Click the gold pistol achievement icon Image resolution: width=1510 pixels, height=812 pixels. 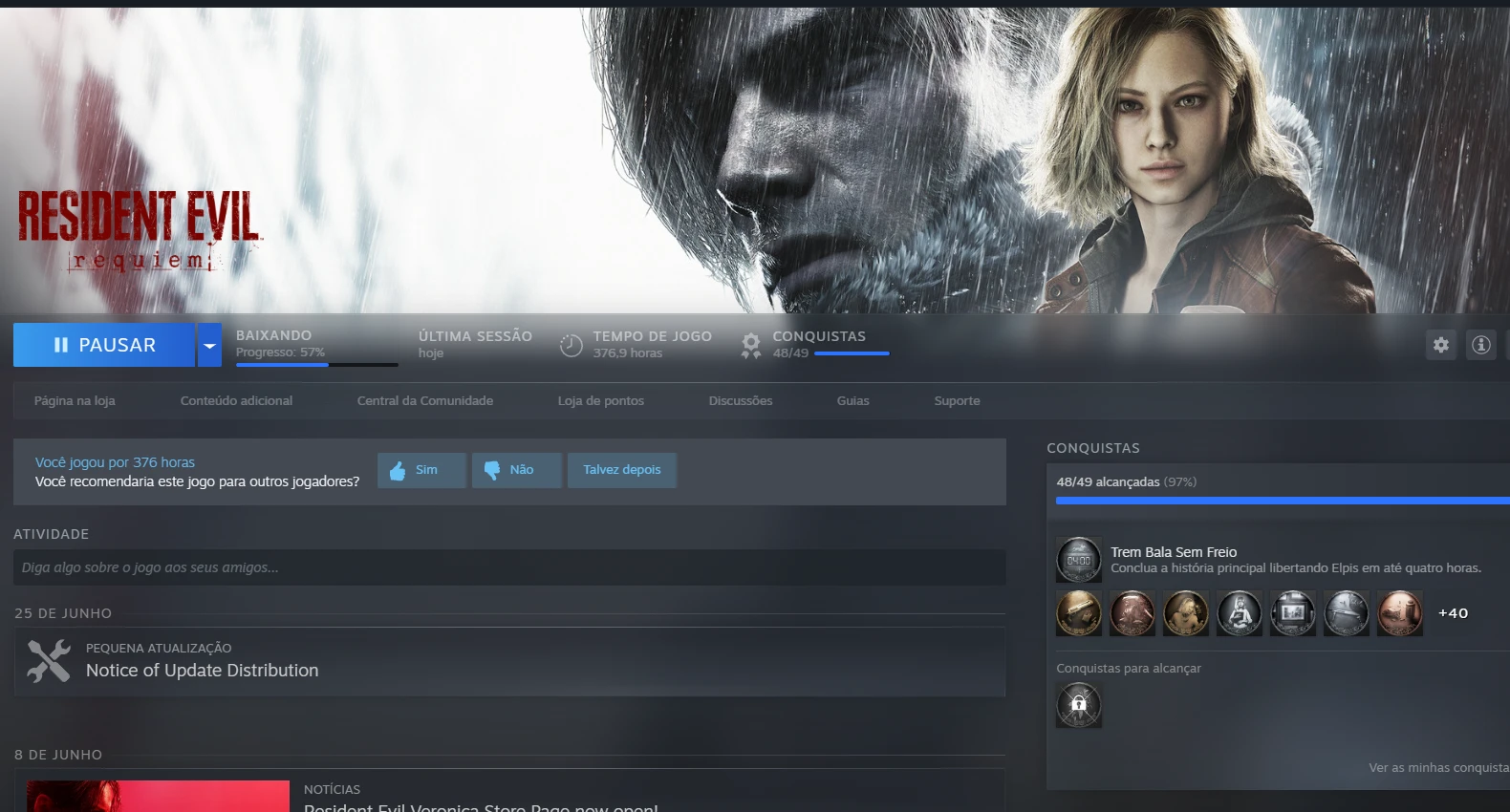coord(1079,613)
